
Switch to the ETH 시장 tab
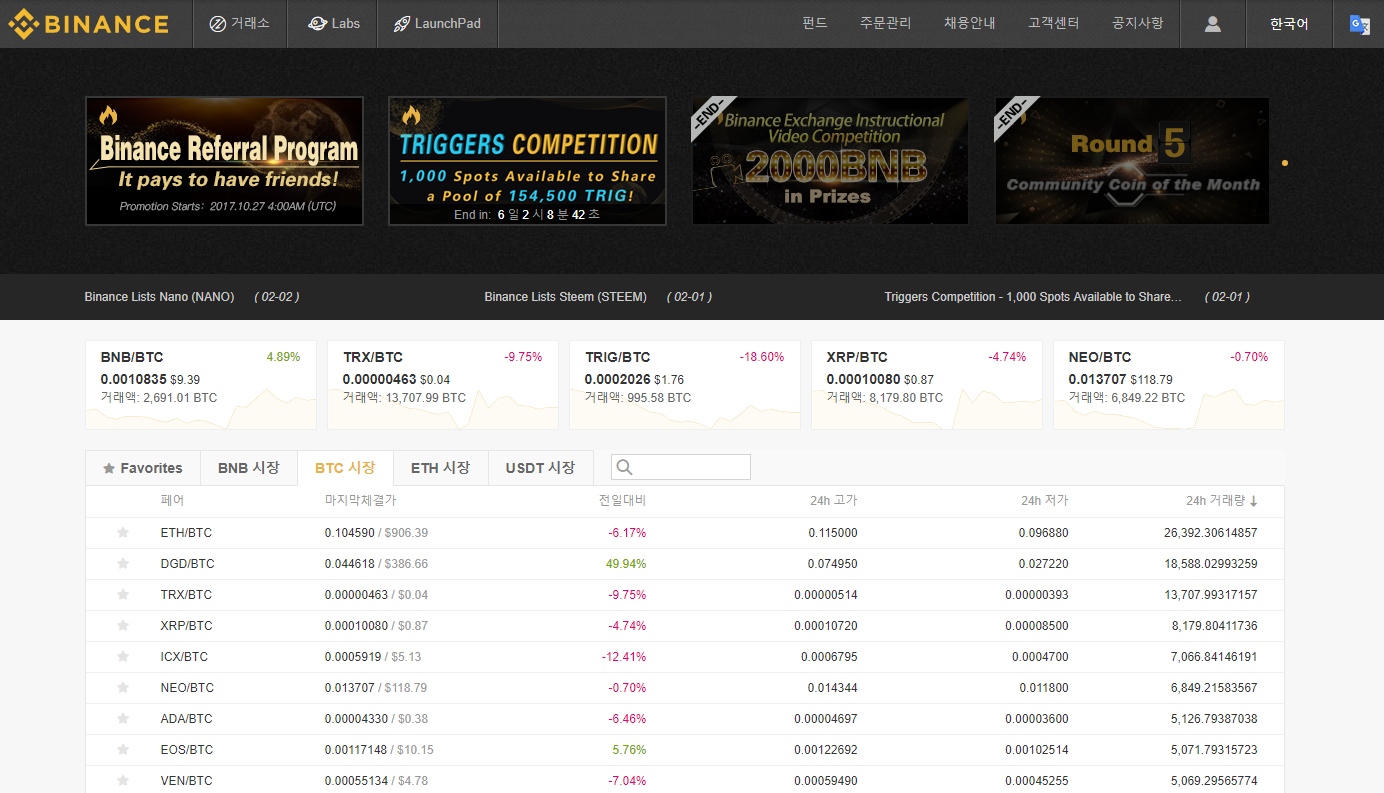tap(441, 468)
